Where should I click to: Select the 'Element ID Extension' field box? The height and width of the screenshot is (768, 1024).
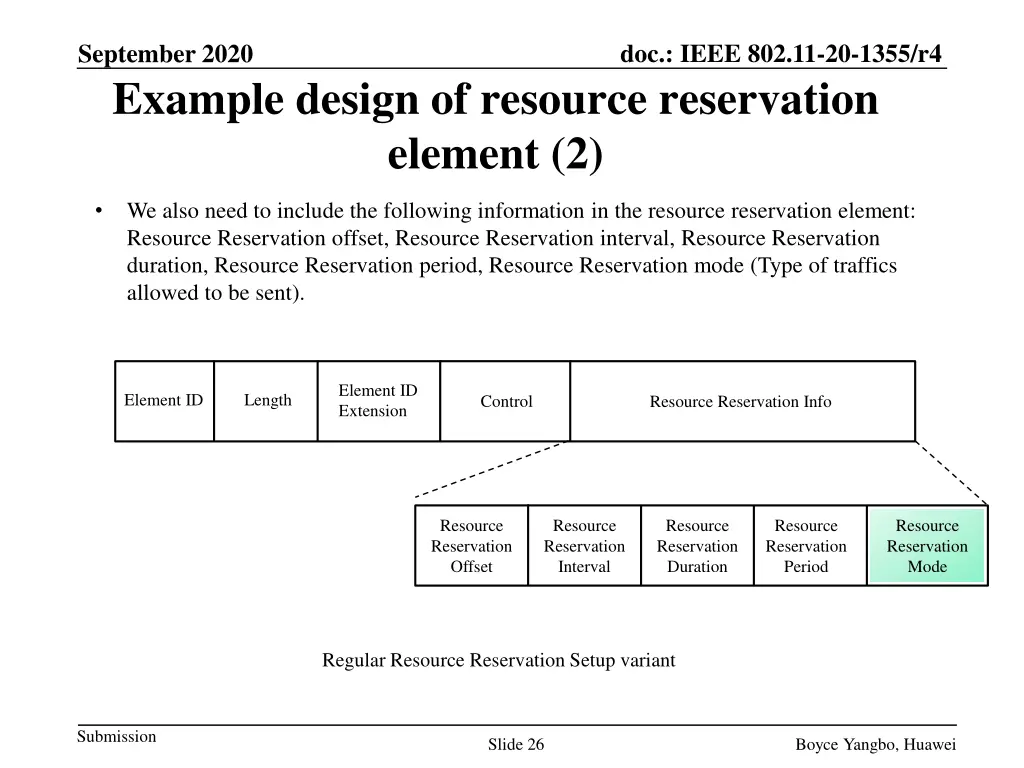pyautogui.click(x=379, y=401)
